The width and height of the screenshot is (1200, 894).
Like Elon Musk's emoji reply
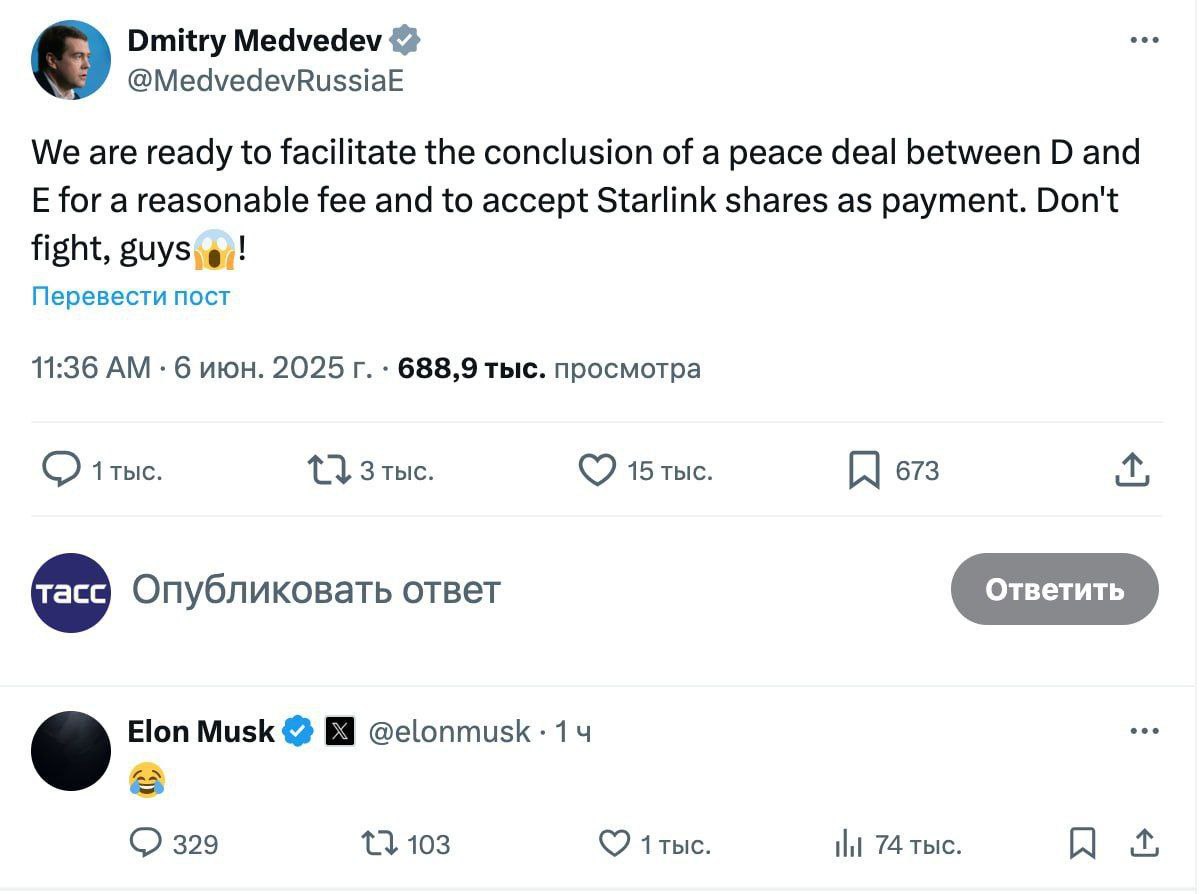[614, 844]
